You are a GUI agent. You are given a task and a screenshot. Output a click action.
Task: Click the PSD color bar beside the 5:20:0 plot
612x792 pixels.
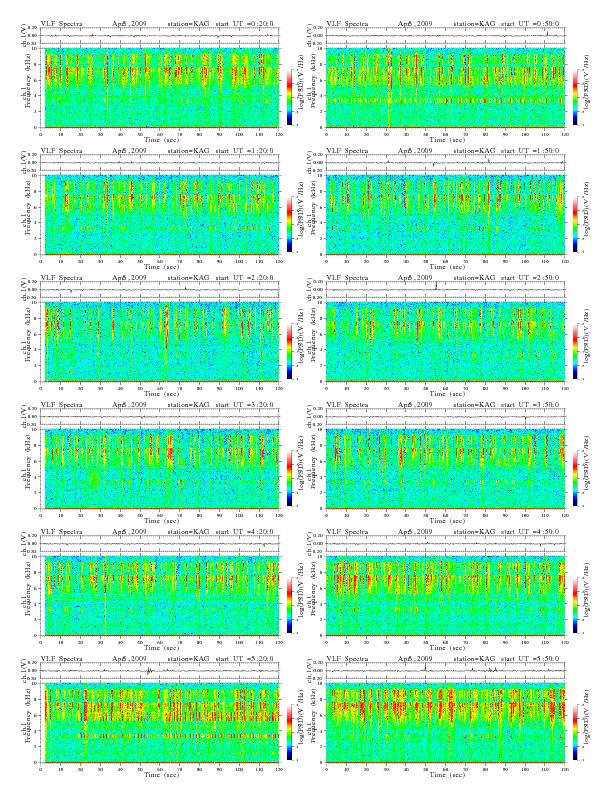click(289, 732)
